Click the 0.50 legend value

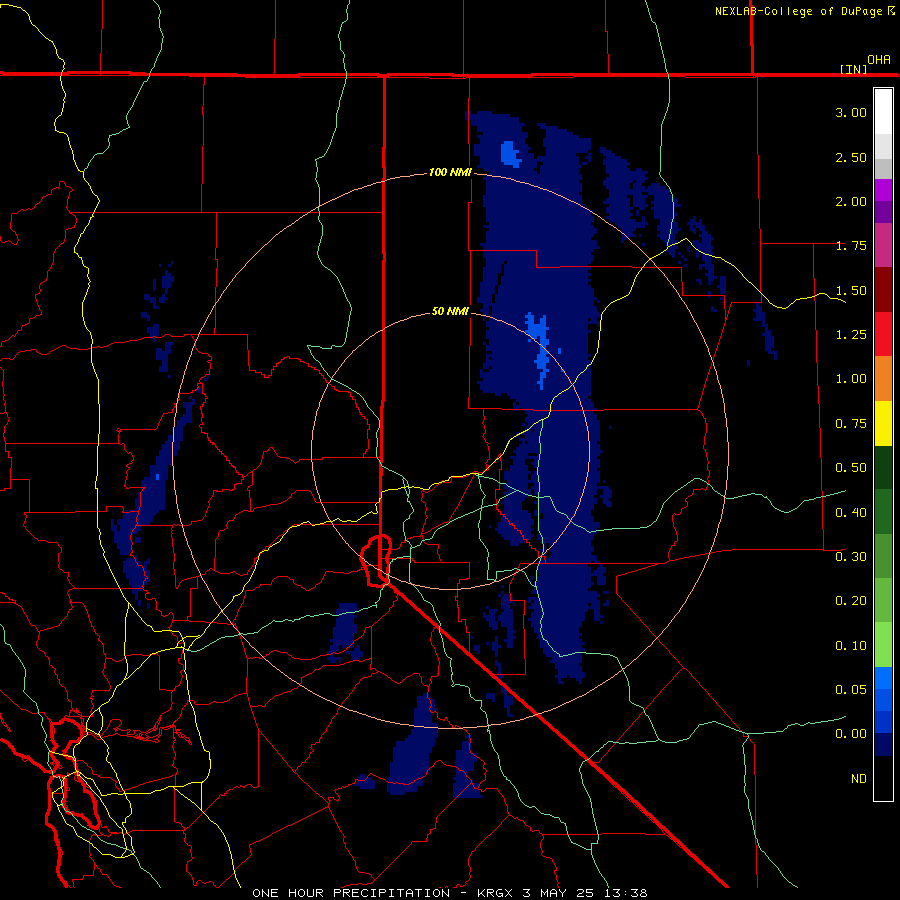click(851, 468)
